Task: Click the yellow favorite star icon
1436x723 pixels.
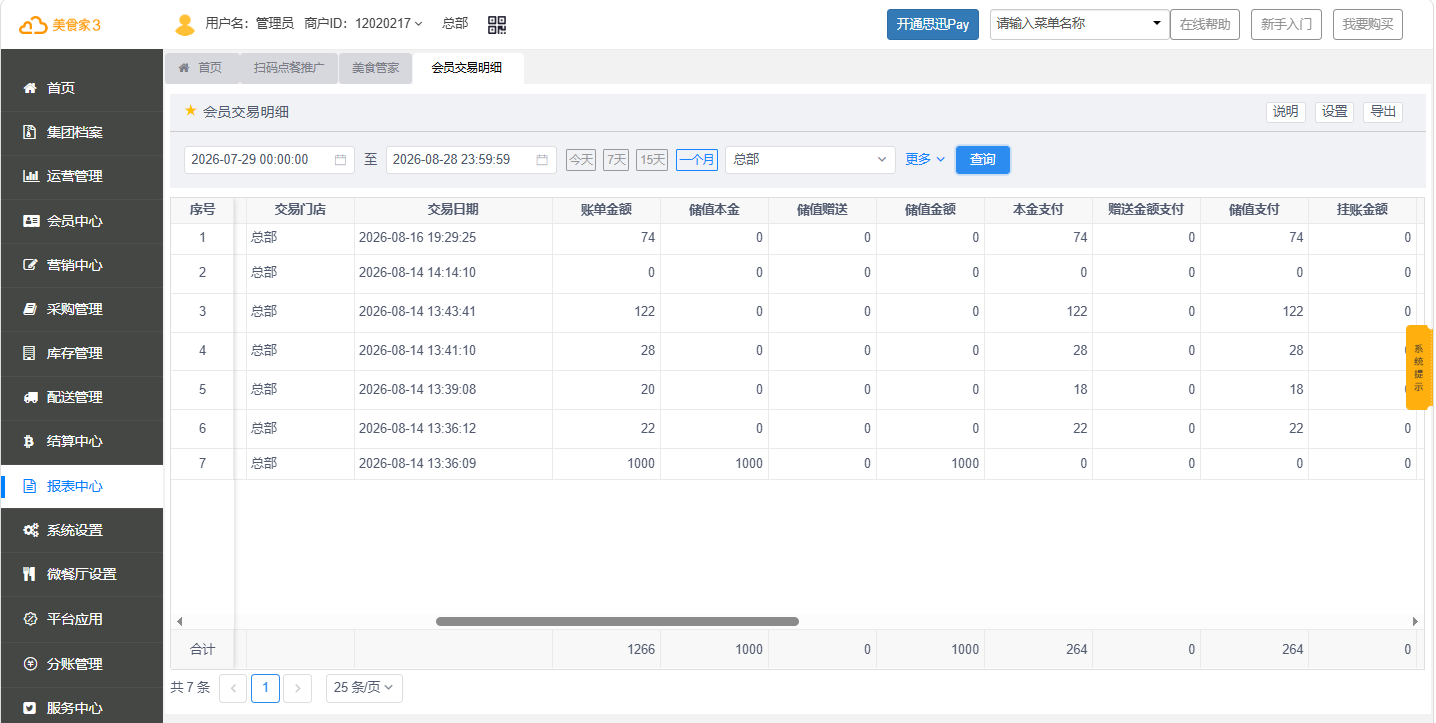Action: click(191, 111)
